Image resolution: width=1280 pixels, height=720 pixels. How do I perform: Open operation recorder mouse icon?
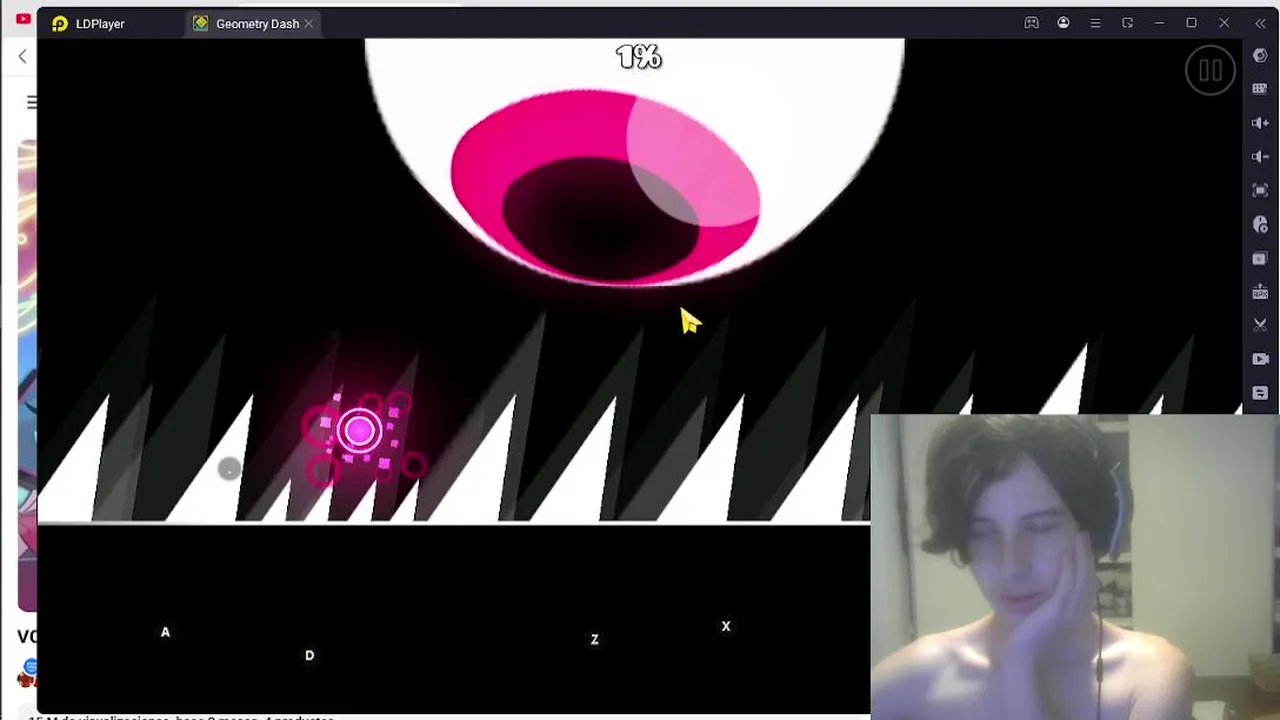coord(1260,224)
